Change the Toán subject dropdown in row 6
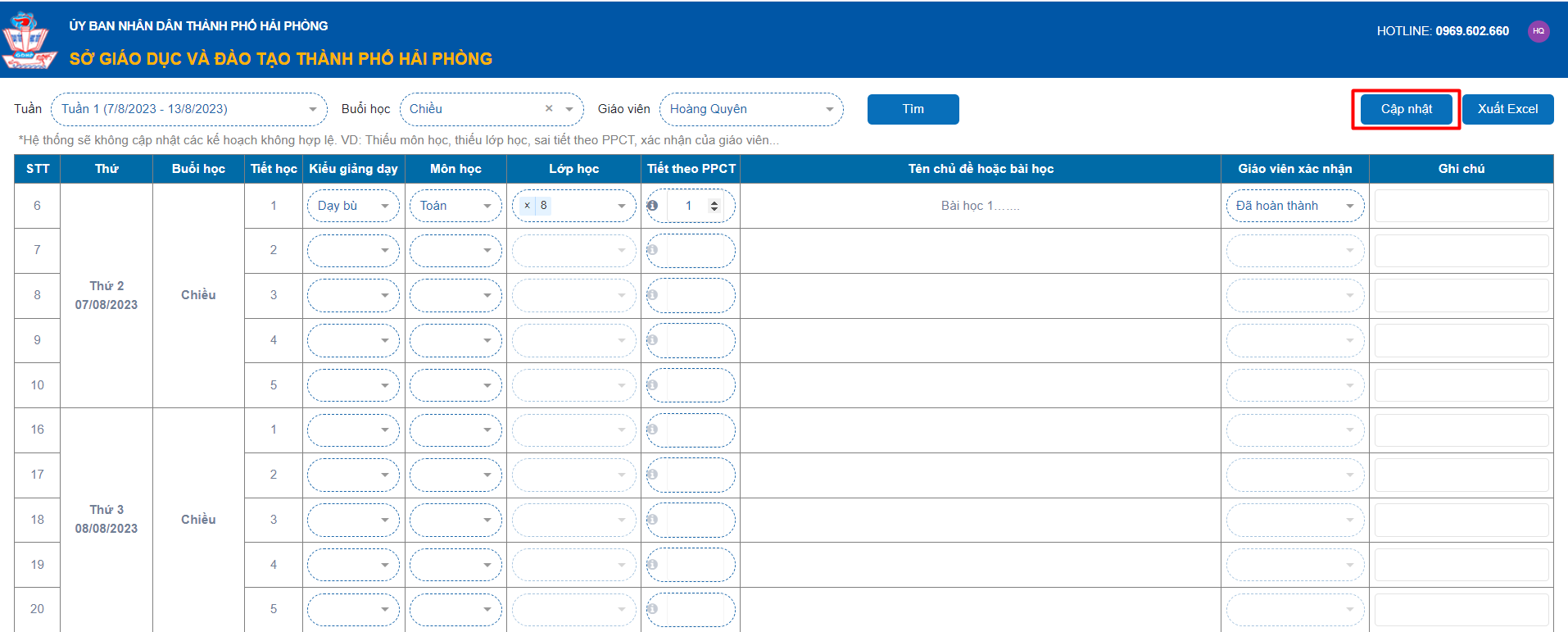Screen dimensions: 1568x632 pyautogui.click(x=455, y=206)
